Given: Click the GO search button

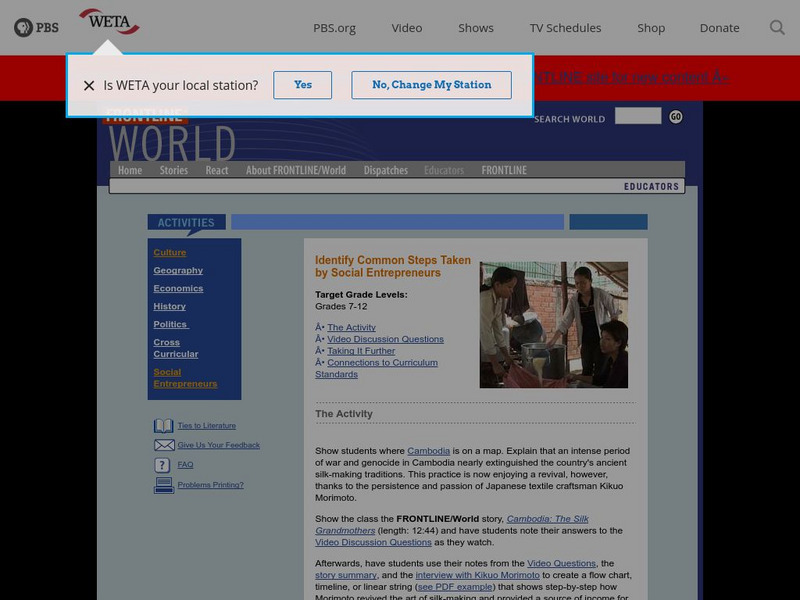Looking at the screenshot, I should coord(676,117).
